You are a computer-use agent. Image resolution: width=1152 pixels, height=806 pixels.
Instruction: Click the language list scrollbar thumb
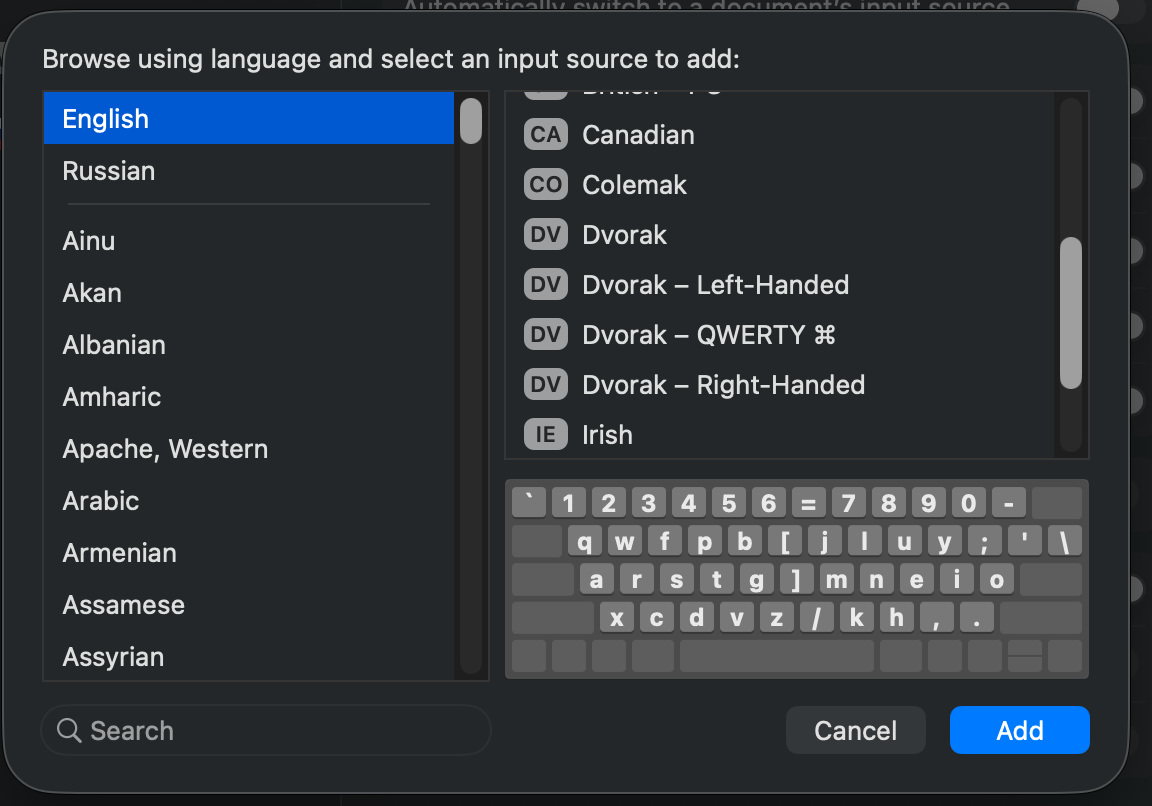tap(470, 121)
